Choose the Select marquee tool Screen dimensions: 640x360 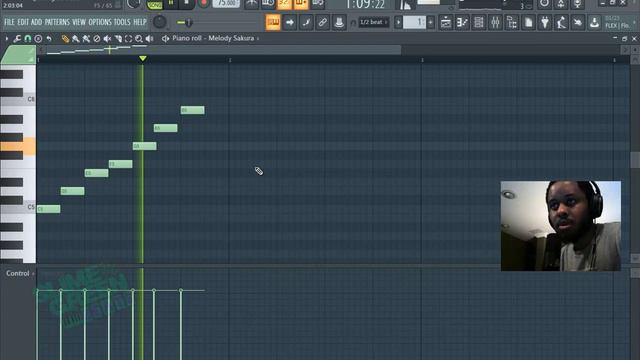[129, 39]
